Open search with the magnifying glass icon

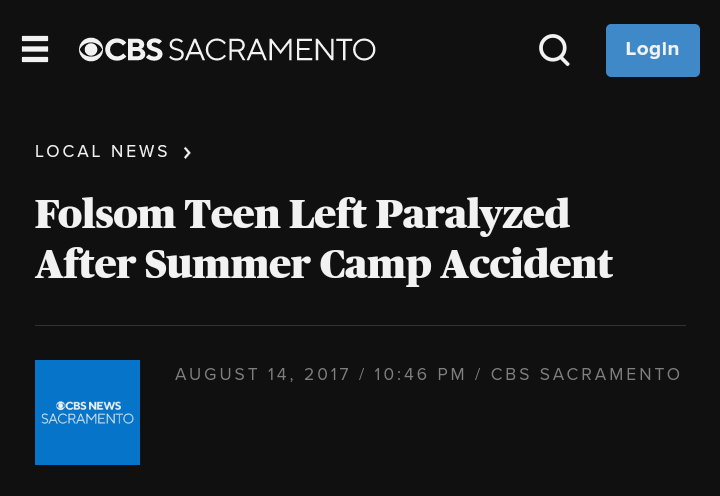point(554,49)
